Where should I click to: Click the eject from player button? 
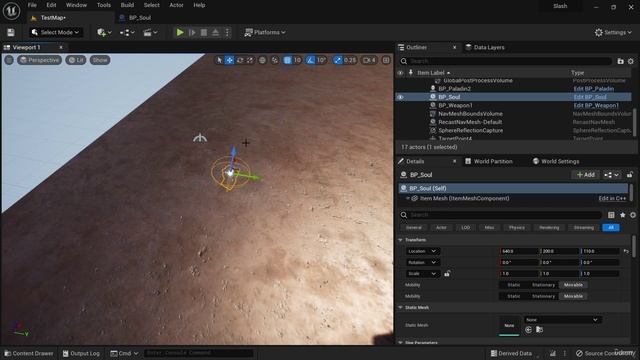point(216,32)
